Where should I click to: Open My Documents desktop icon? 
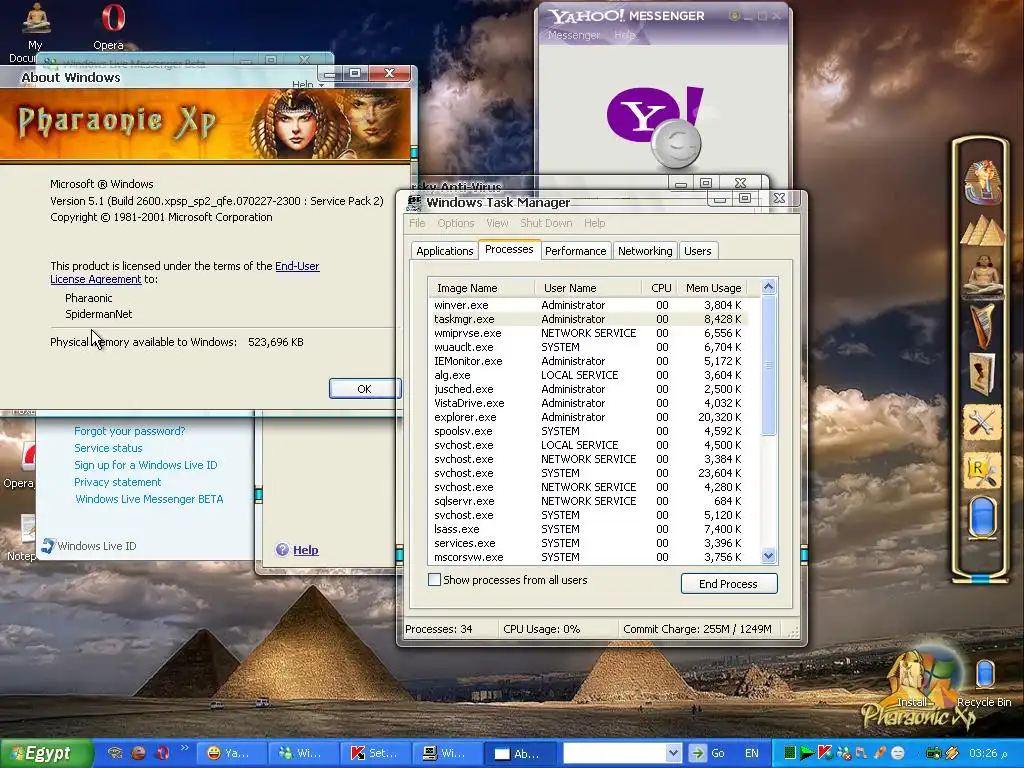pos(35,31)
